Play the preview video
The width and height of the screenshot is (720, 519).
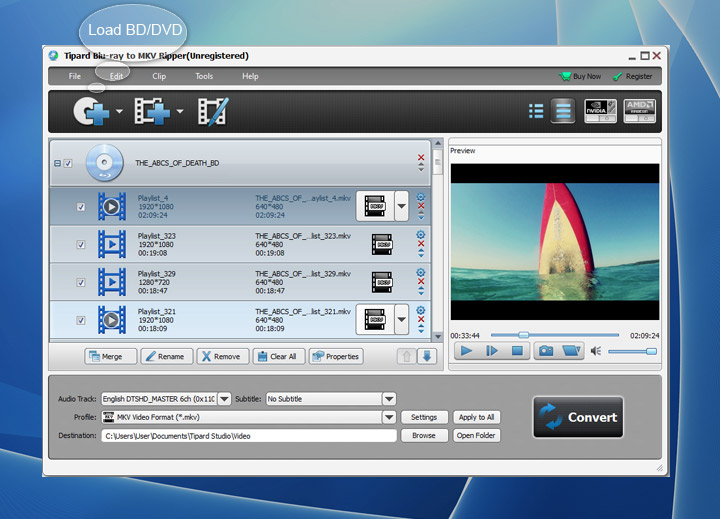pos(467,351)
